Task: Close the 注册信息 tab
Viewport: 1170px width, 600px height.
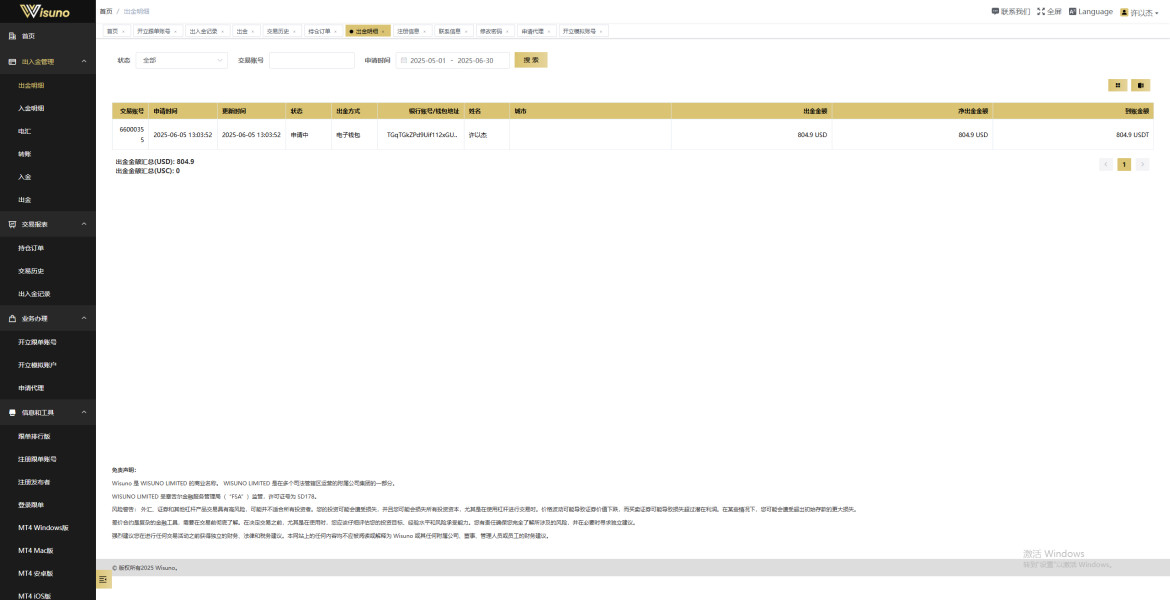Action: click(425, 31)
